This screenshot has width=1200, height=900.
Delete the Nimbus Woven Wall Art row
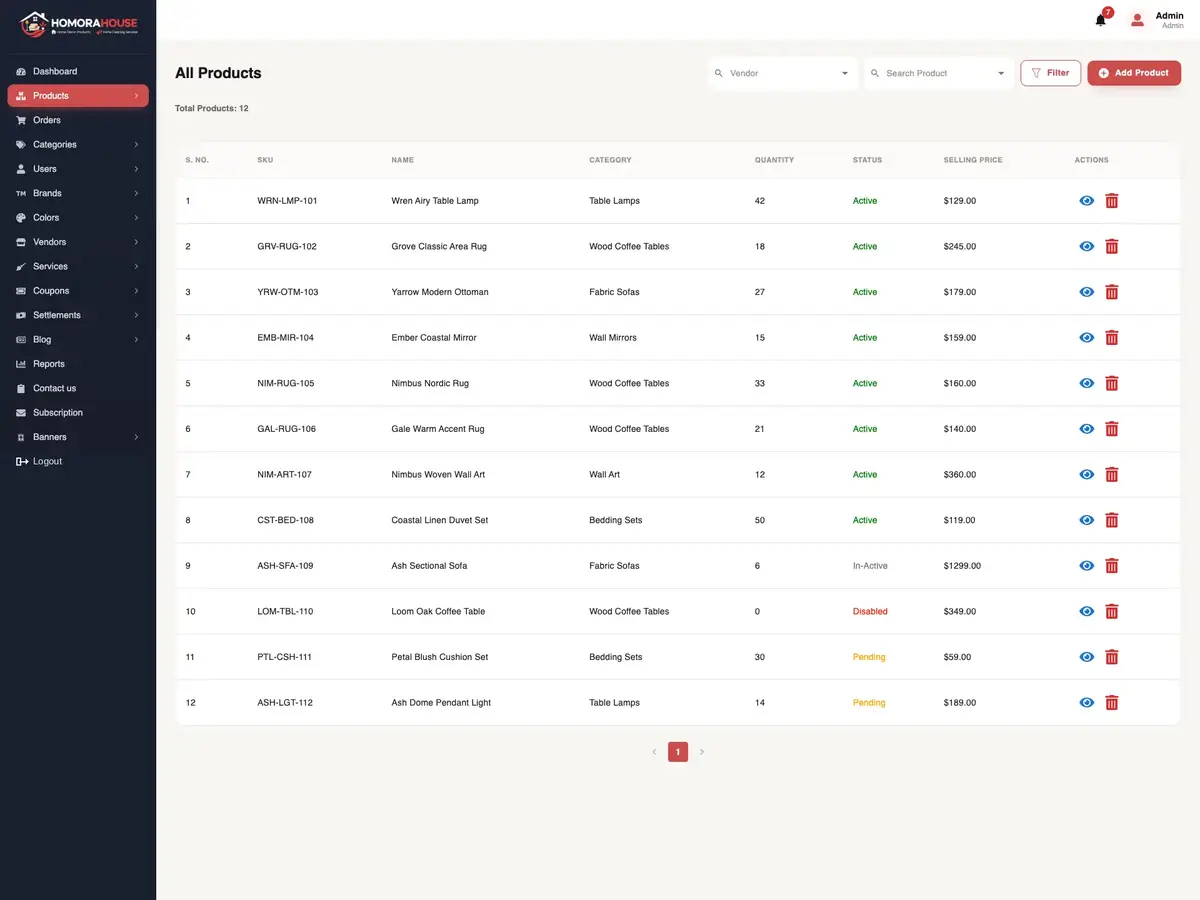(1111, 475)
